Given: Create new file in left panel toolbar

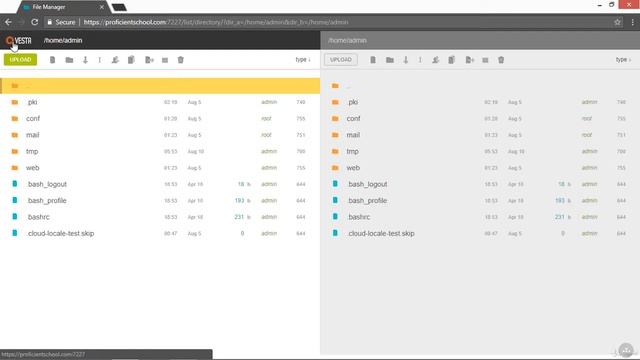Looking at the screenshot, I should click(x=52, y=60).
